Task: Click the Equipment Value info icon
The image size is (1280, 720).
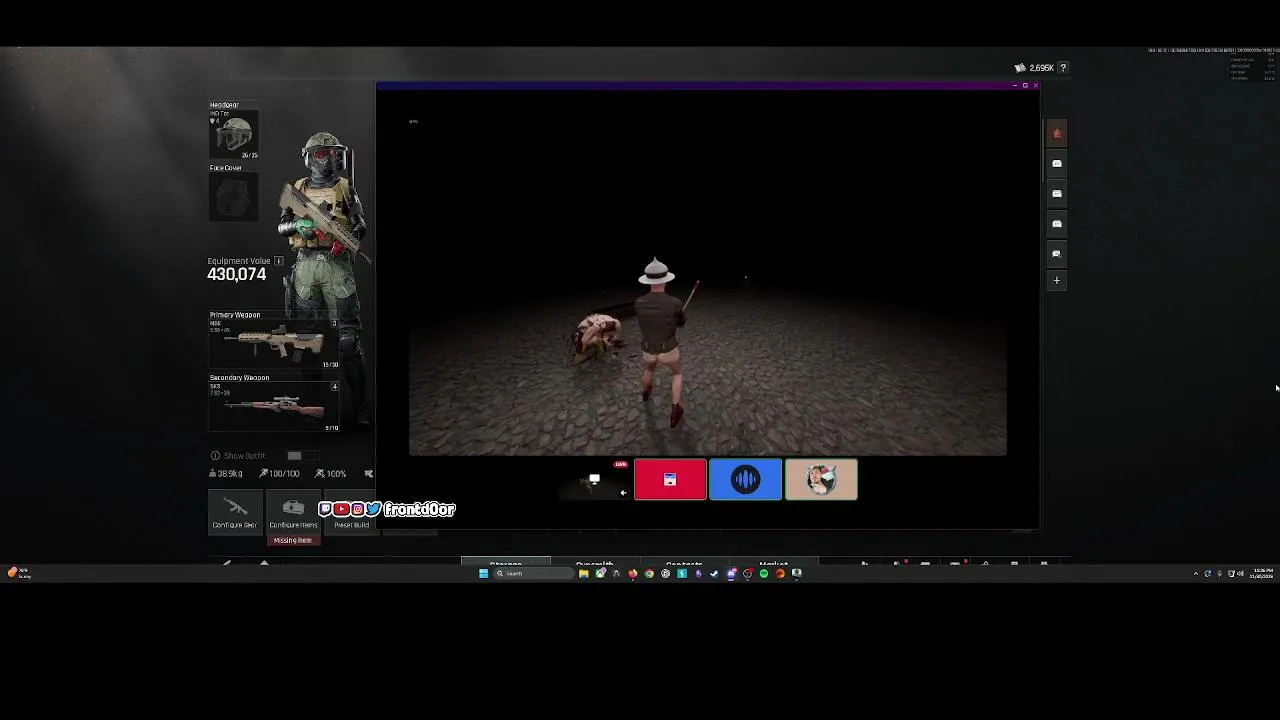Action: click(x=278, y=261)
